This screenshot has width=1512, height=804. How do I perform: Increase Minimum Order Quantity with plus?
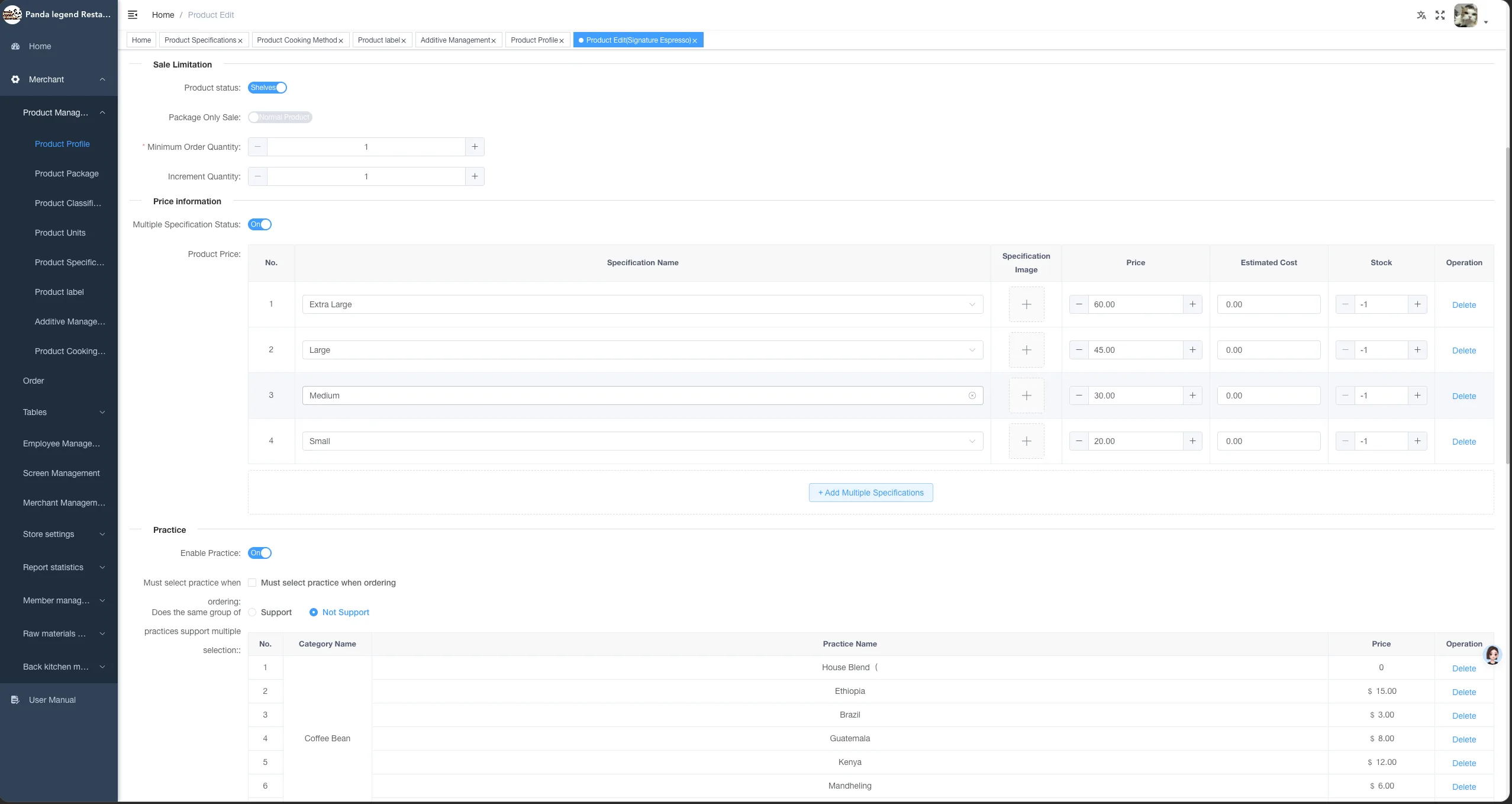point(475,147)
